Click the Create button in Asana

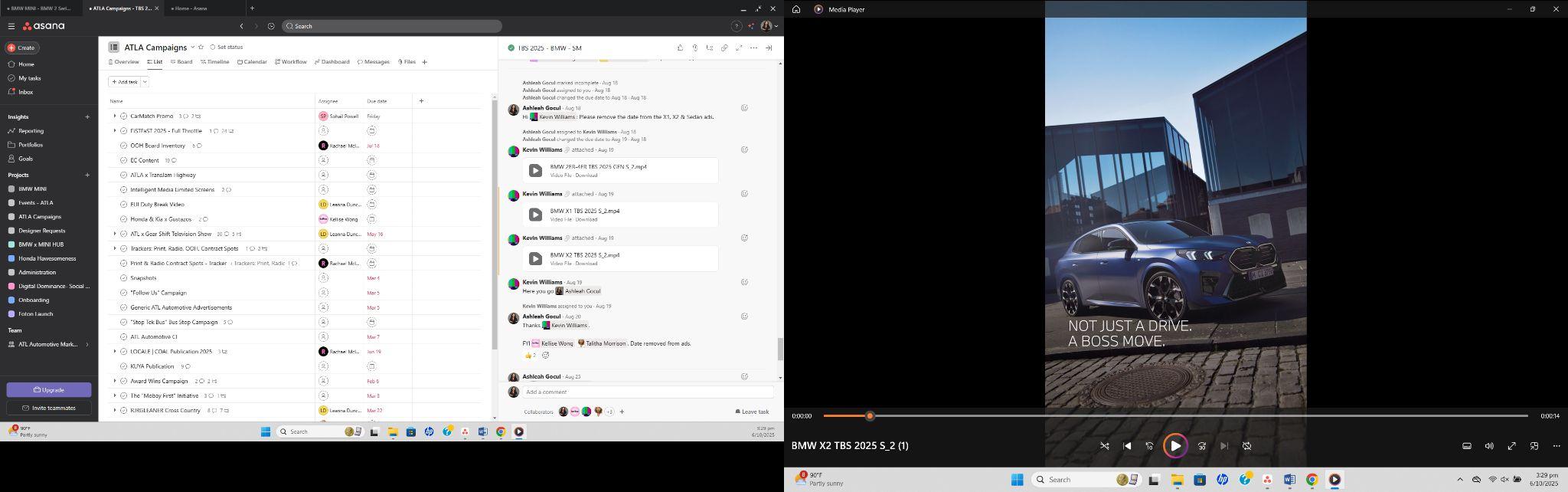(x=21, y=48)
